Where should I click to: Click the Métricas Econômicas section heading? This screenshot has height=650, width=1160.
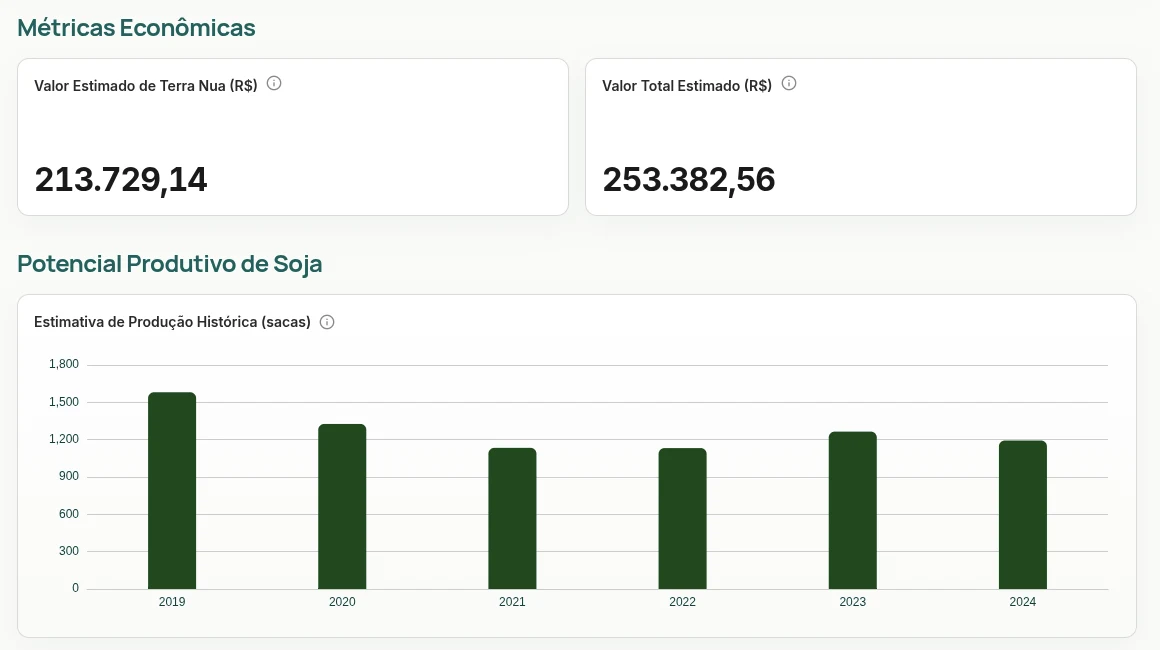(136, 28)
